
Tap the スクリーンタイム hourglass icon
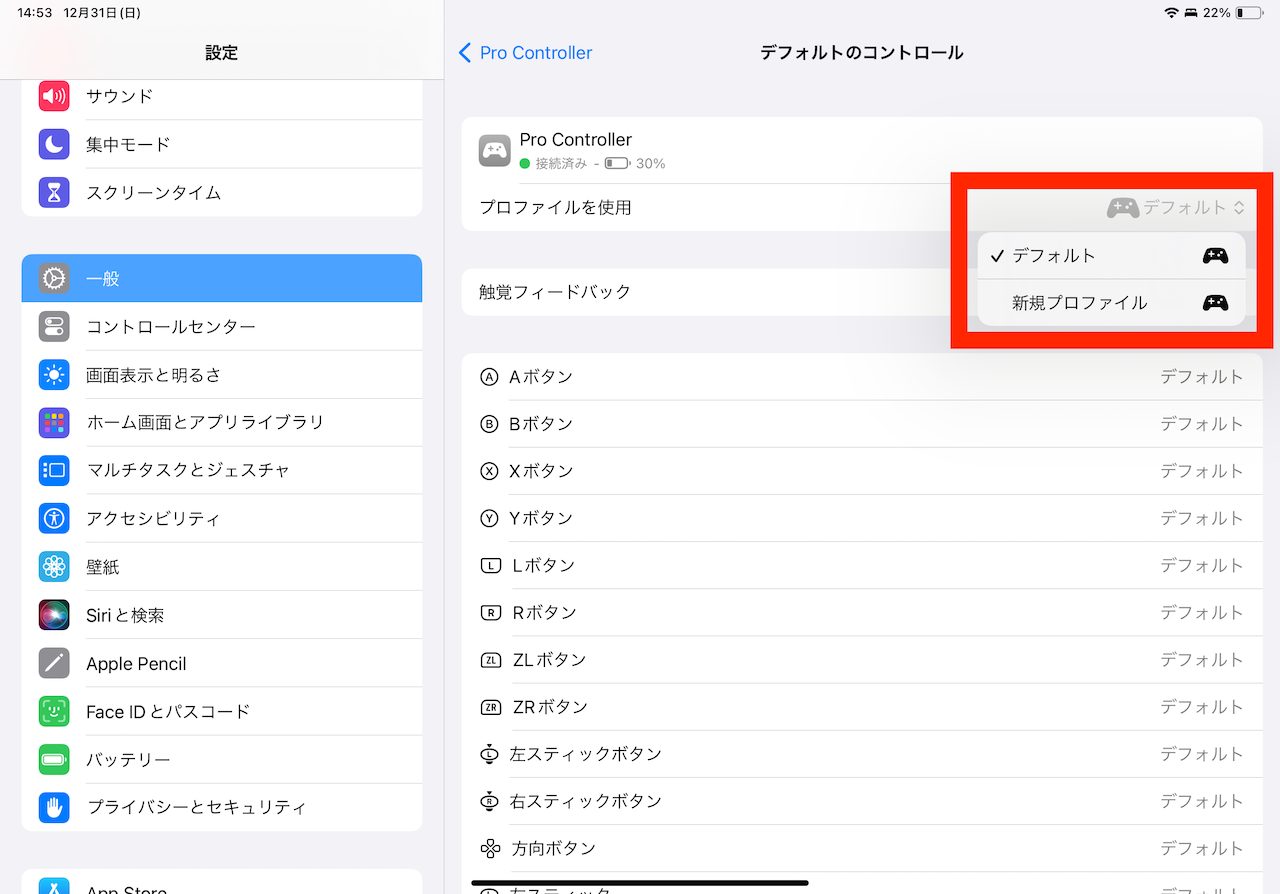click(54, 192)
